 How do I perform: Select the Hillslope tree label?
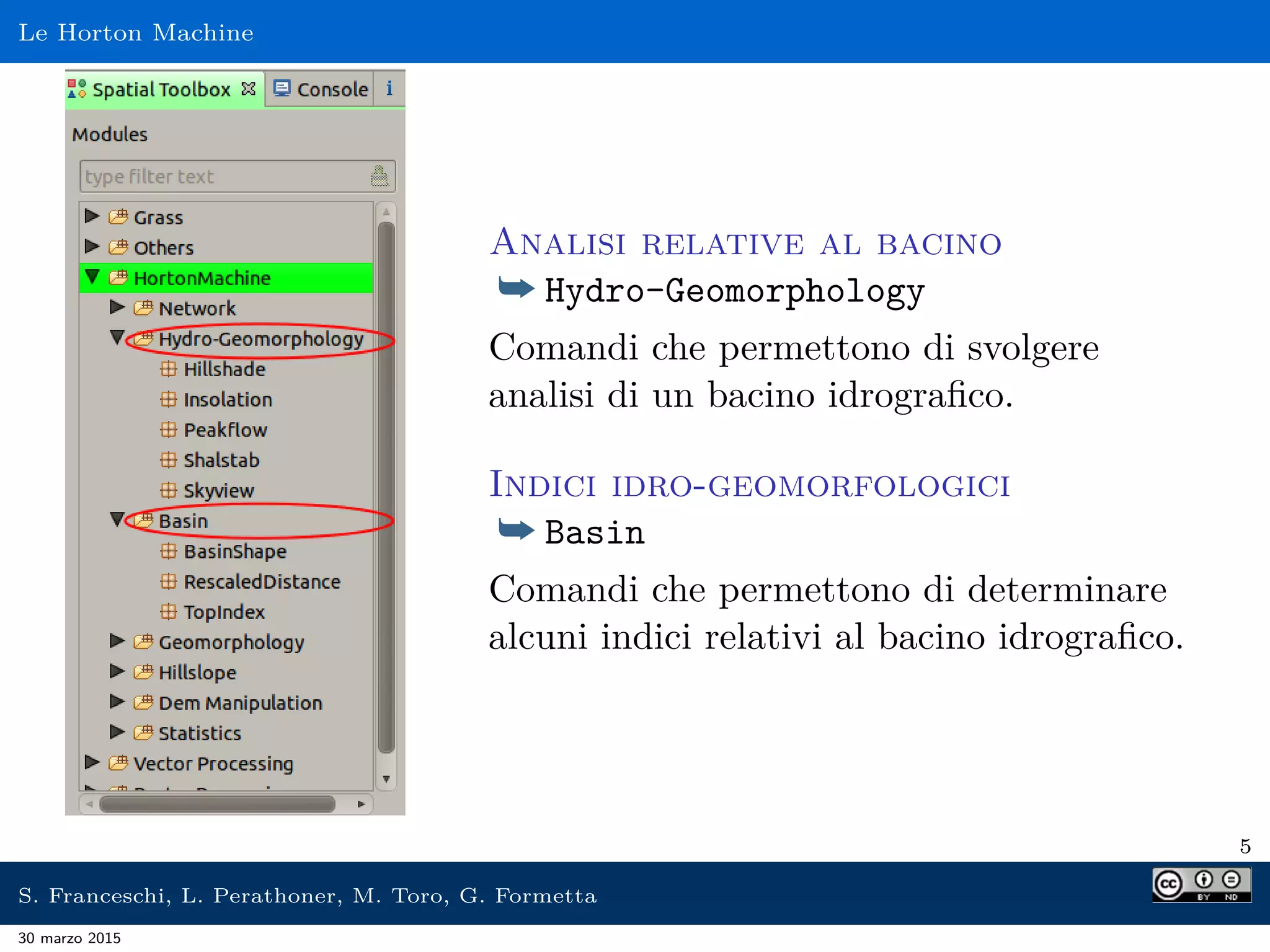(x=197, y=673)
